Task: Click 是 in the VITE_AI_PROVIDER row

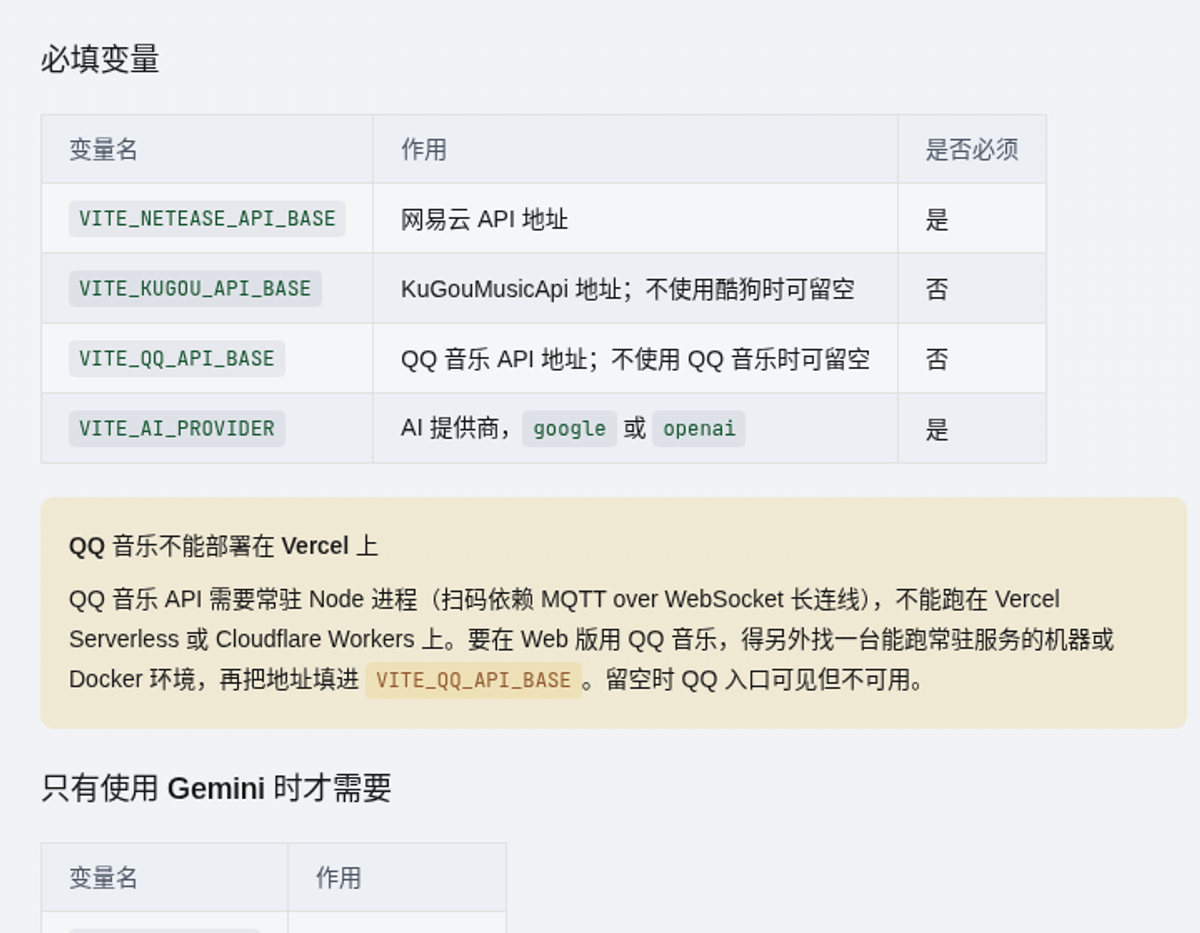Action: click(x=937, y=430)
